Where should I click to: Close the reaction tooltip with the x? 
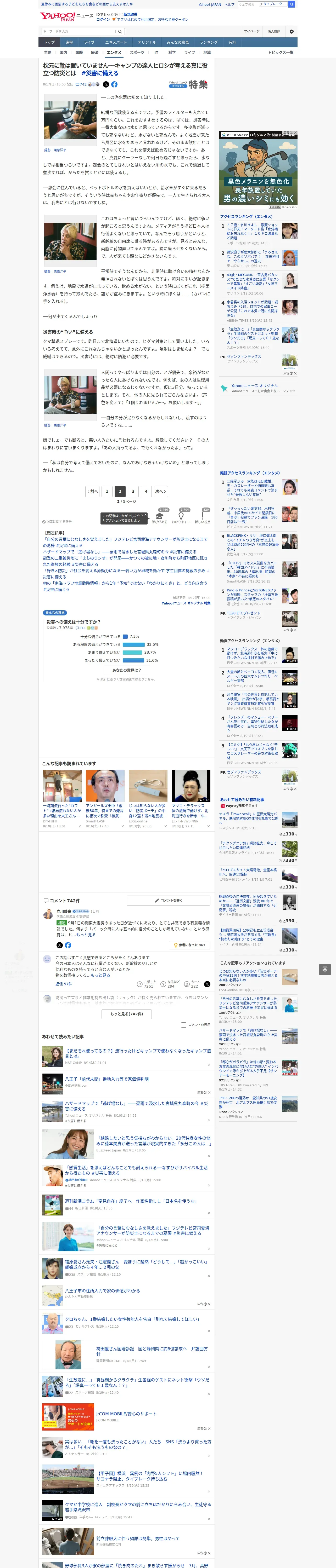[x=145, y=515]
